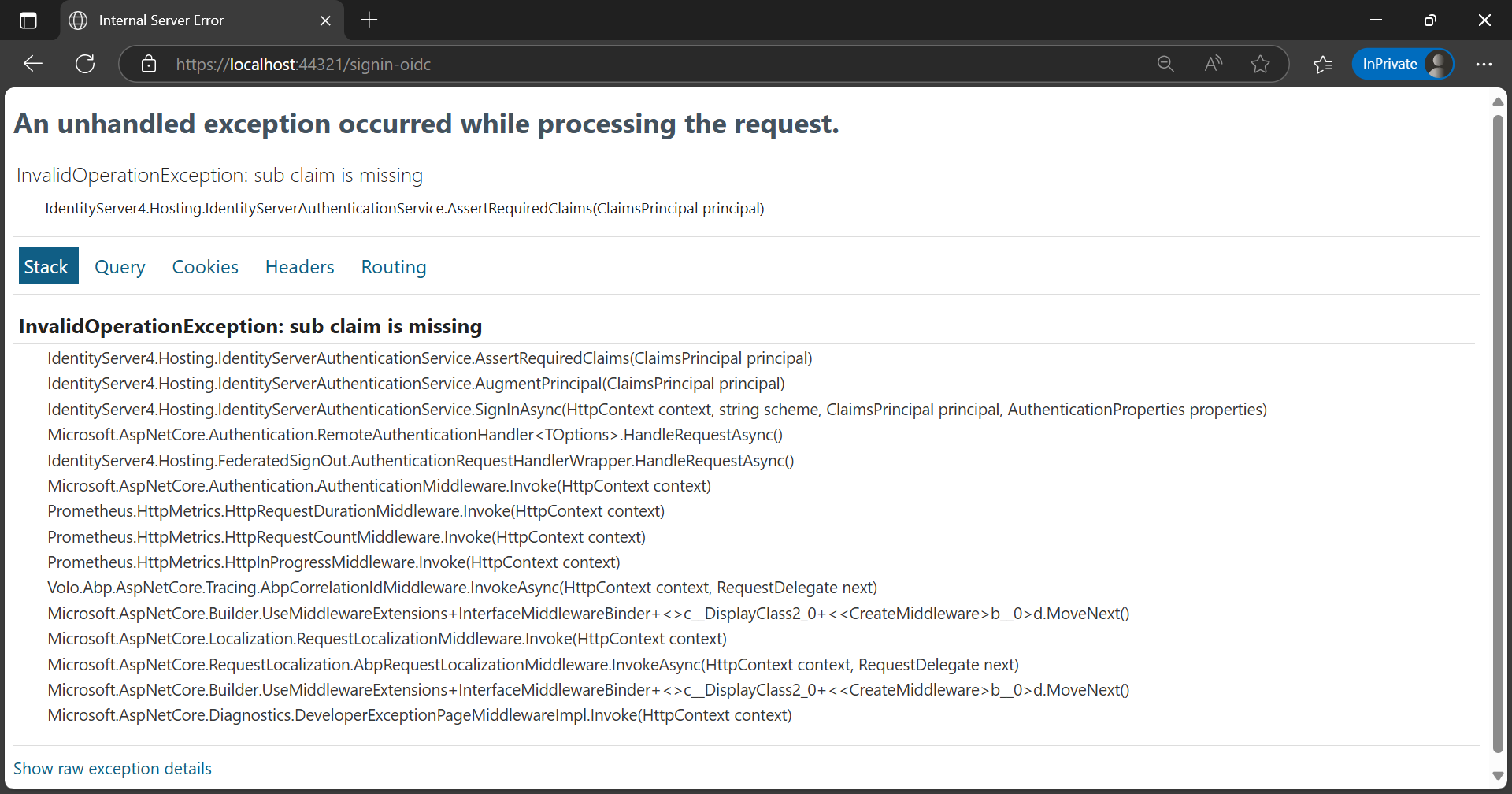Activate the Read aloud icon
The height and width of the screenshot is (794, 1512).
point(1213,64)
